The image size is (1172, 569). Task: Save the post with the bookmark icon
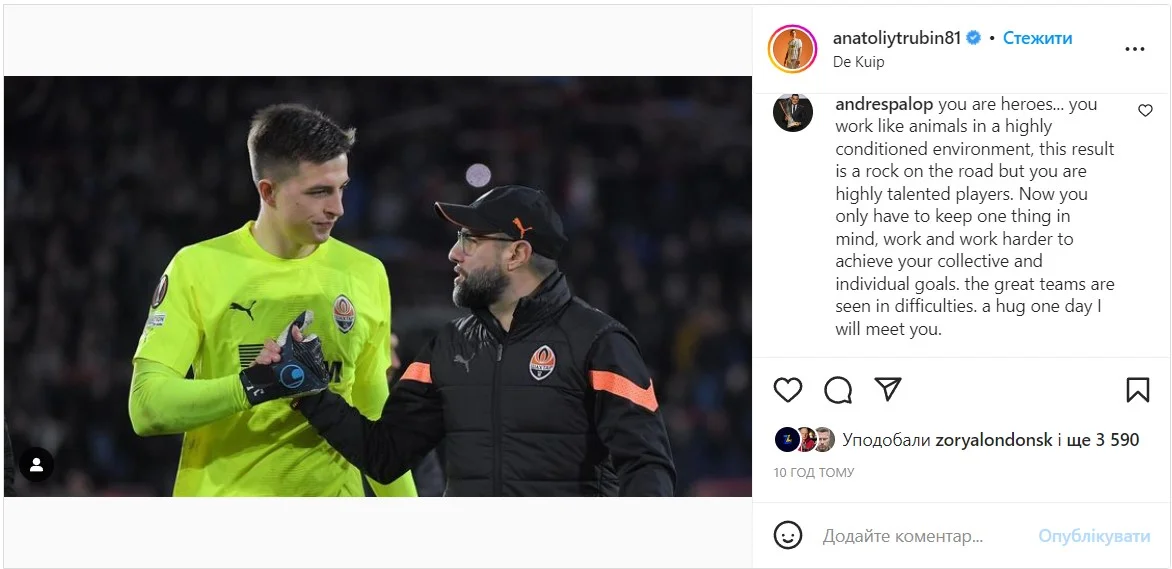pos(1137,389)
